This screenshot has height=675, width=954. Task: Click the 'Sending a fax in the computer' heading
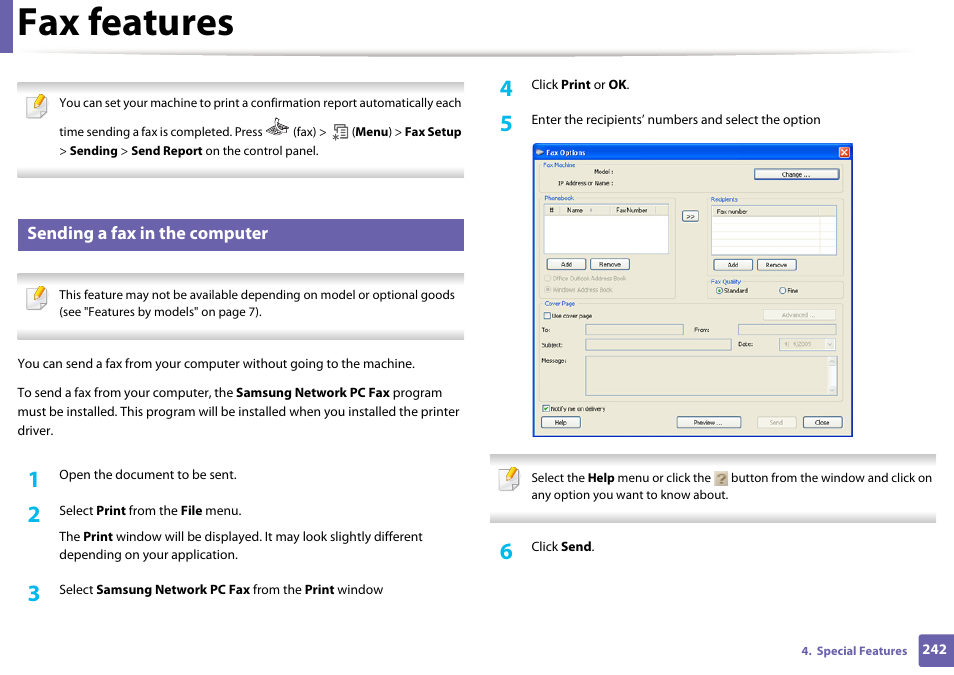tap(147, 234)
